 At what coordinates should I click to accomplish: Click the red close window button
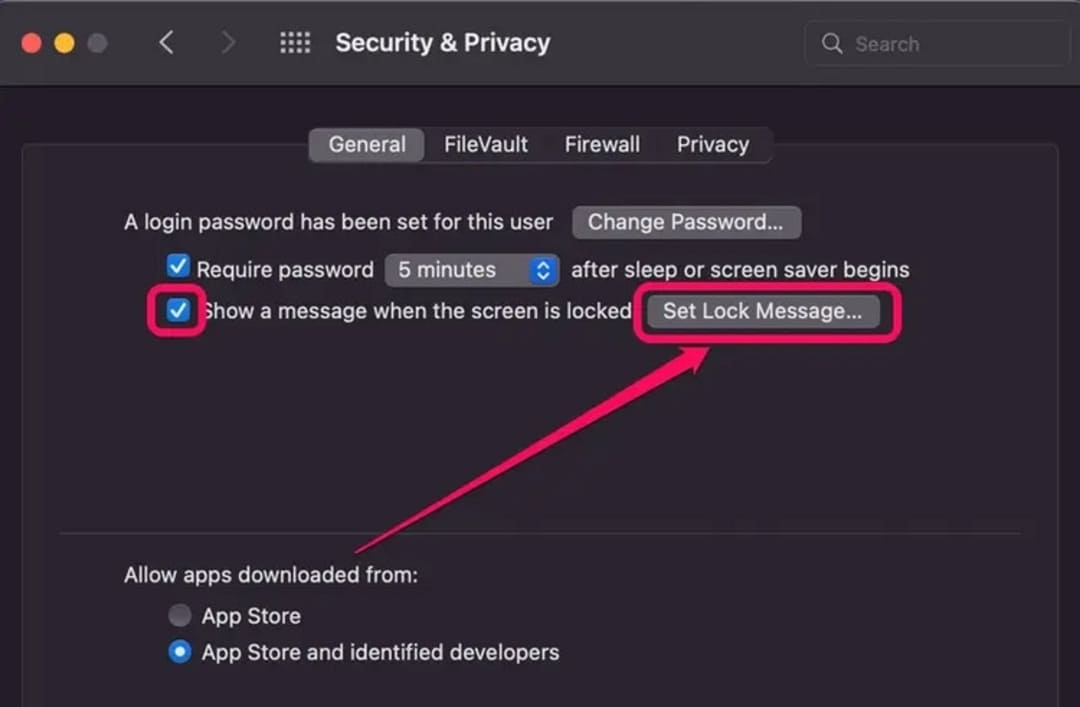(32, 43)
